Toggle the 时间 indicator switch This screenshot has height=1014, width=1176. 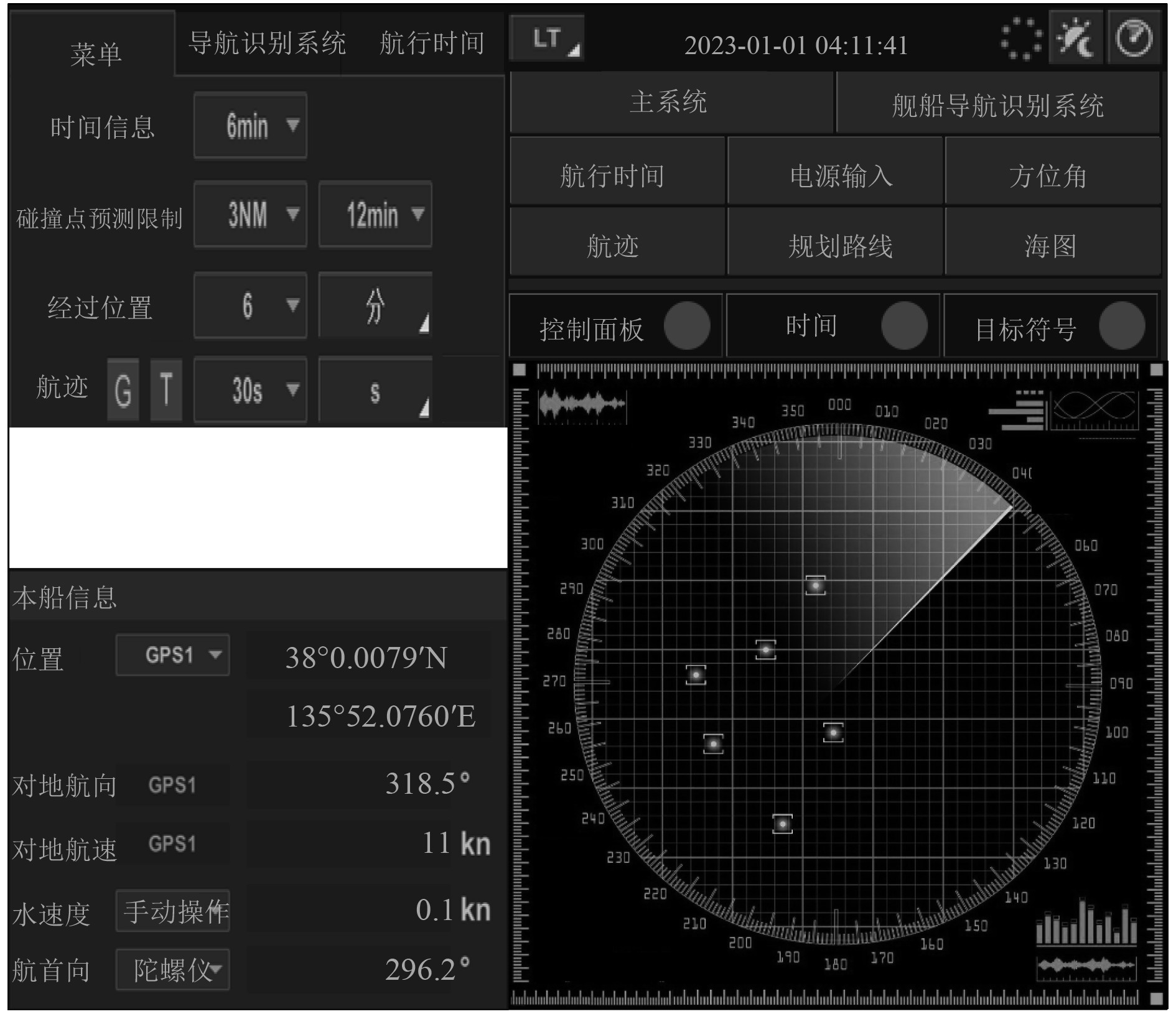[x=903, y=326]
